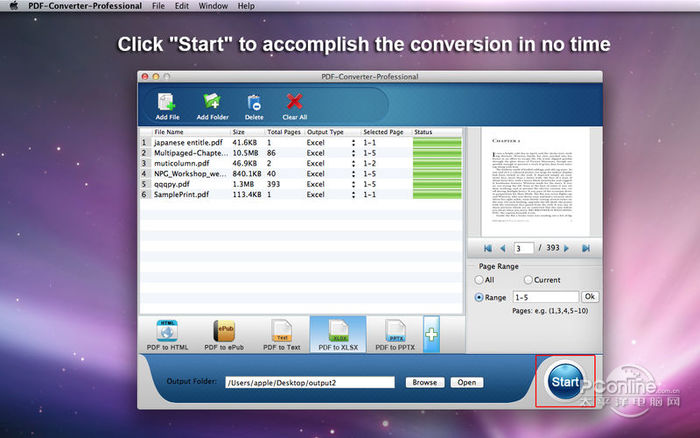The image size is (700, 438).
Task: Open the Help menu
Action: [x=246, y=6]
